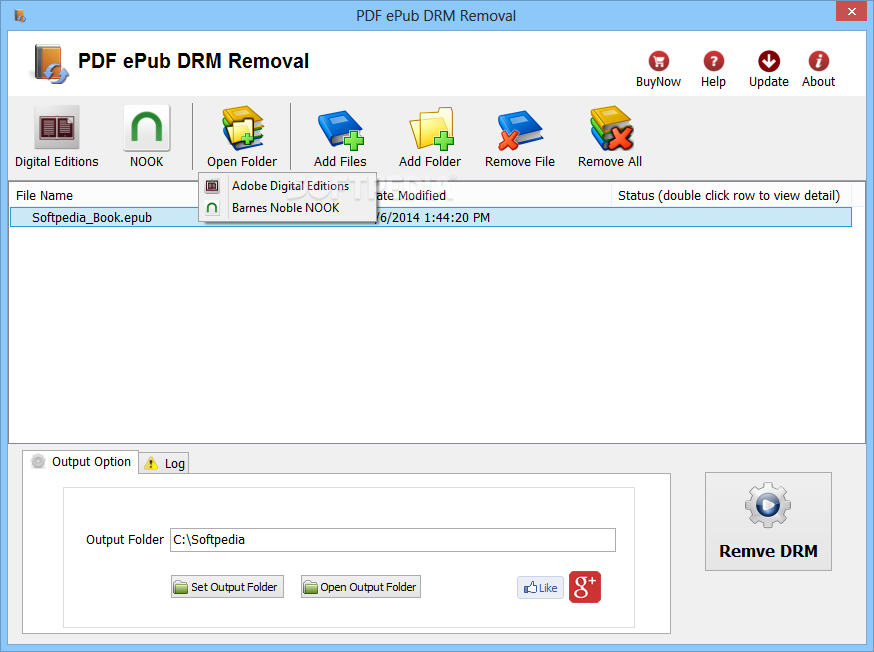Click the Status column header
The image size is (874, 652).
click(729, 196)
